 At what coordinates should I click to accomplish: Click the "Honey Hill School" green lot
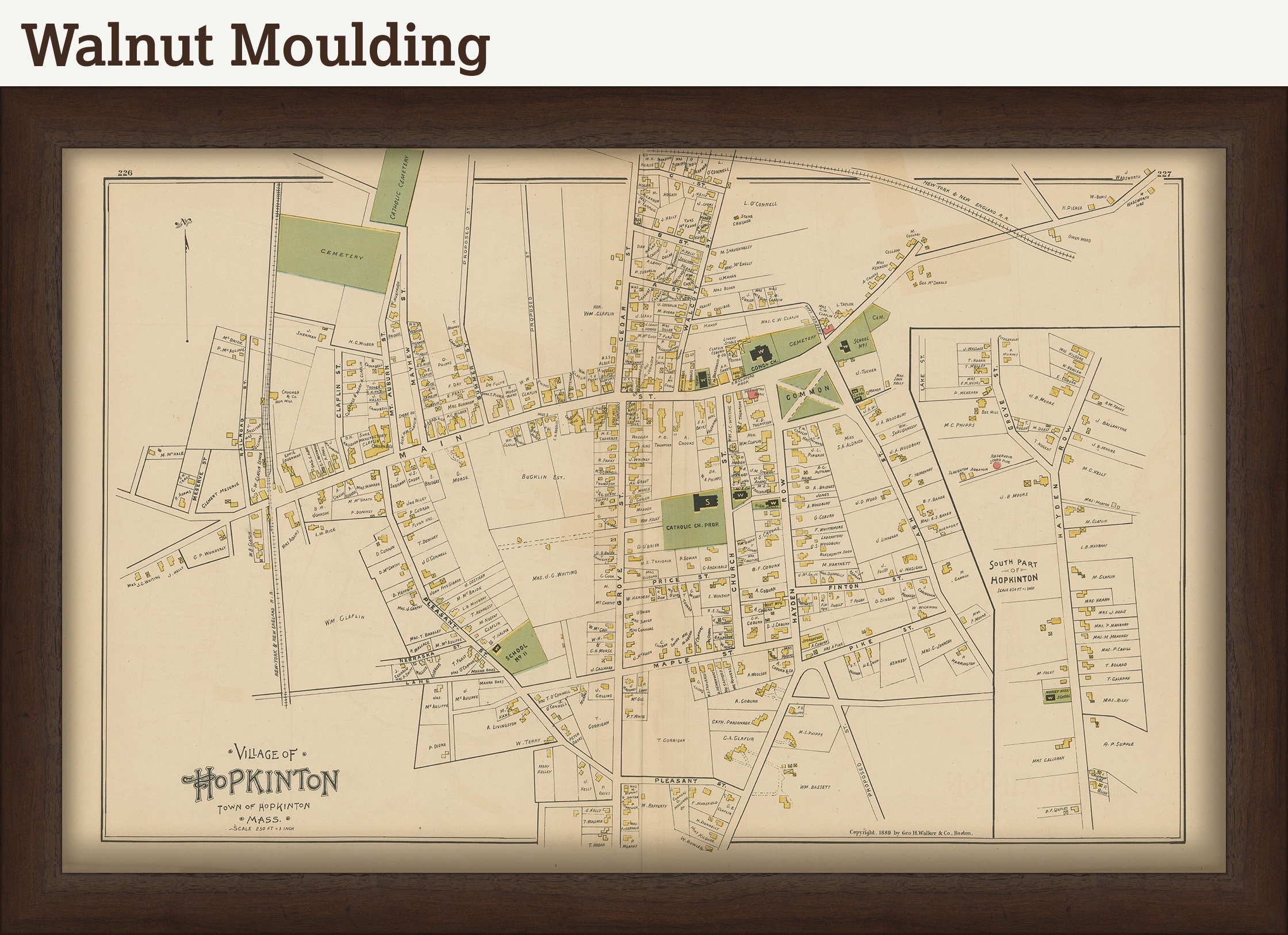(1057, 695)
